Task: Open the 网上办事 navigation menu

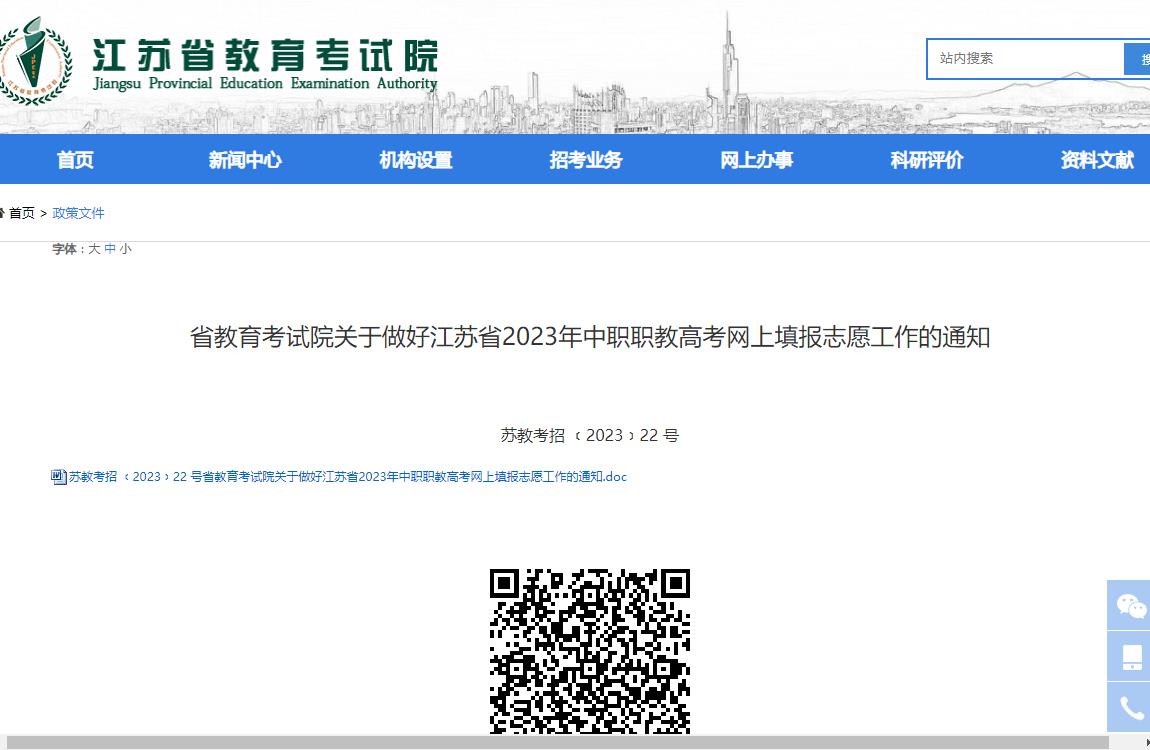Action: pyautogui.click(x=756, y=160)
